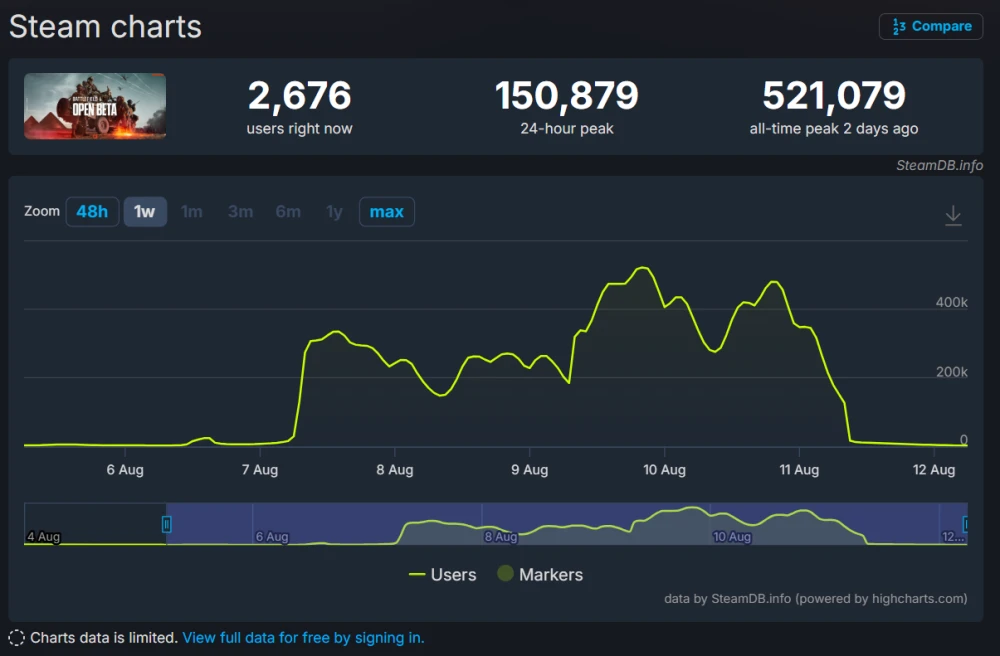Viewport: 1000px width, 656px height.
Task: Select the 1m zoom range
Action: click(191, 212)
